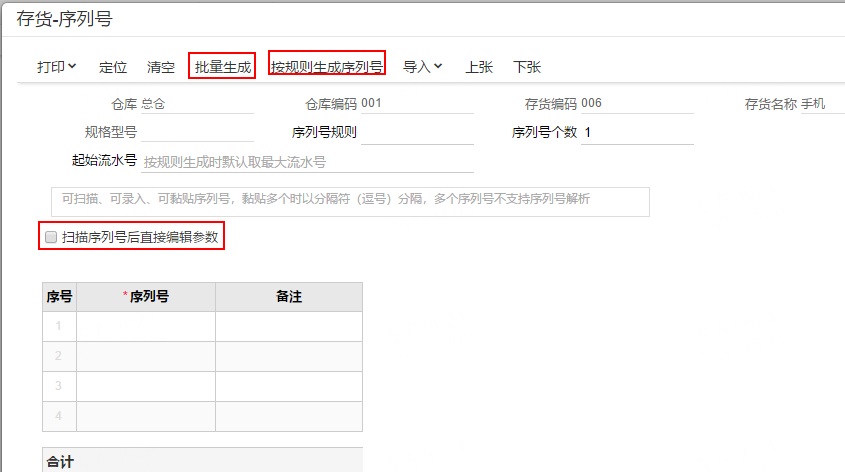Go to next record with 下张
This screenshot has height=472, width=845.
527,67
